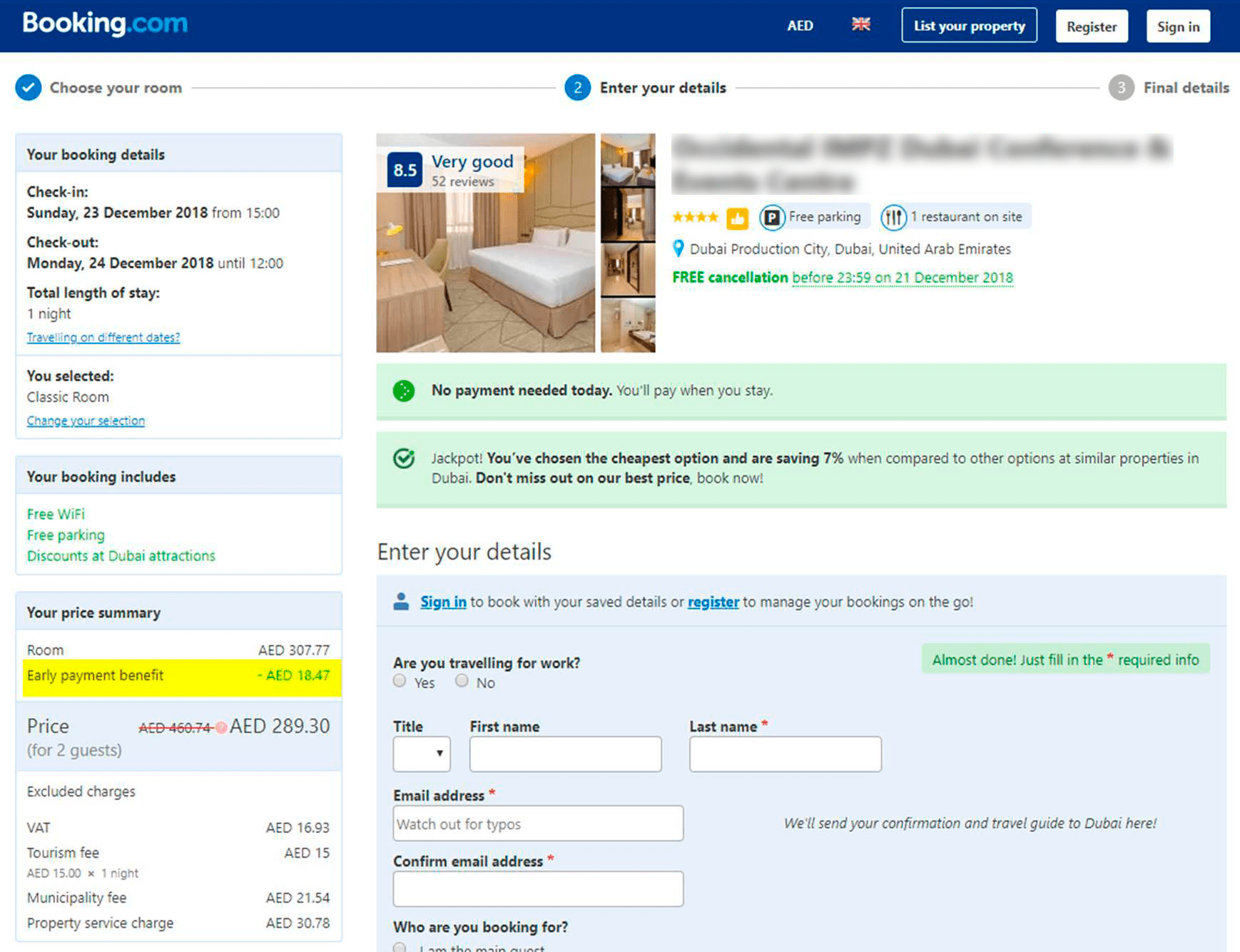The width and height of the screenshot is (1240, 952).
Task: Click the VAT AED 16.93 row
Action: pyautogui.click(x=178, y=828)
